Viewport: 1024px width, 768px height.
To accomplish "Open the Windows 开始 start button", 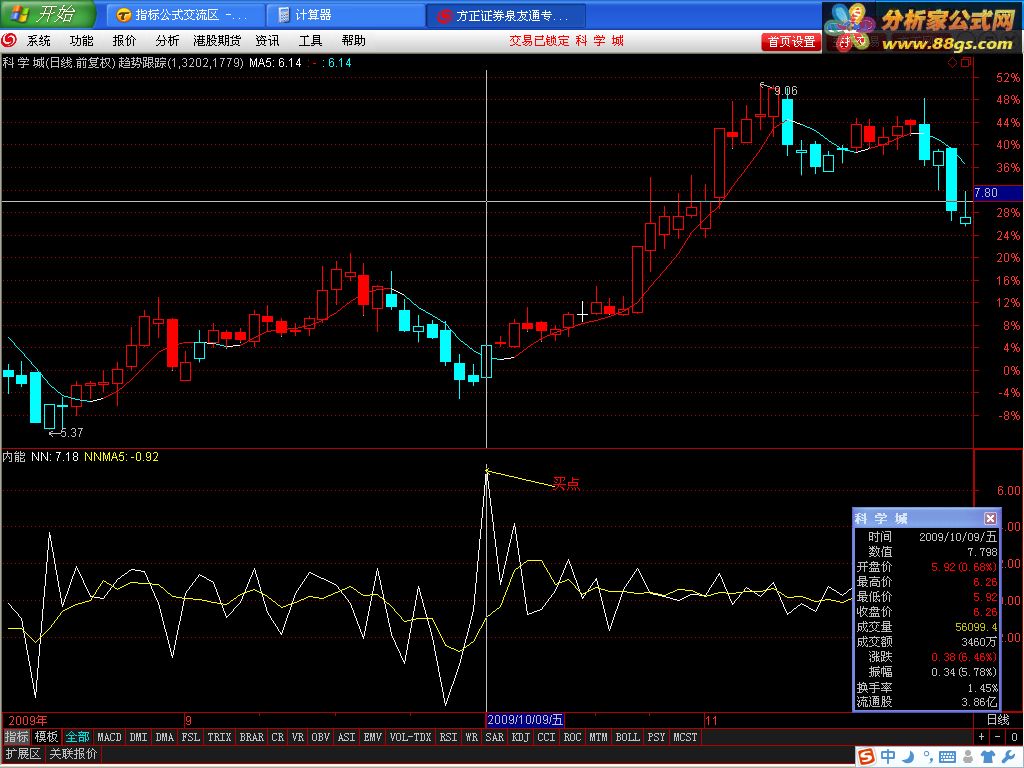I will [47, 14].
